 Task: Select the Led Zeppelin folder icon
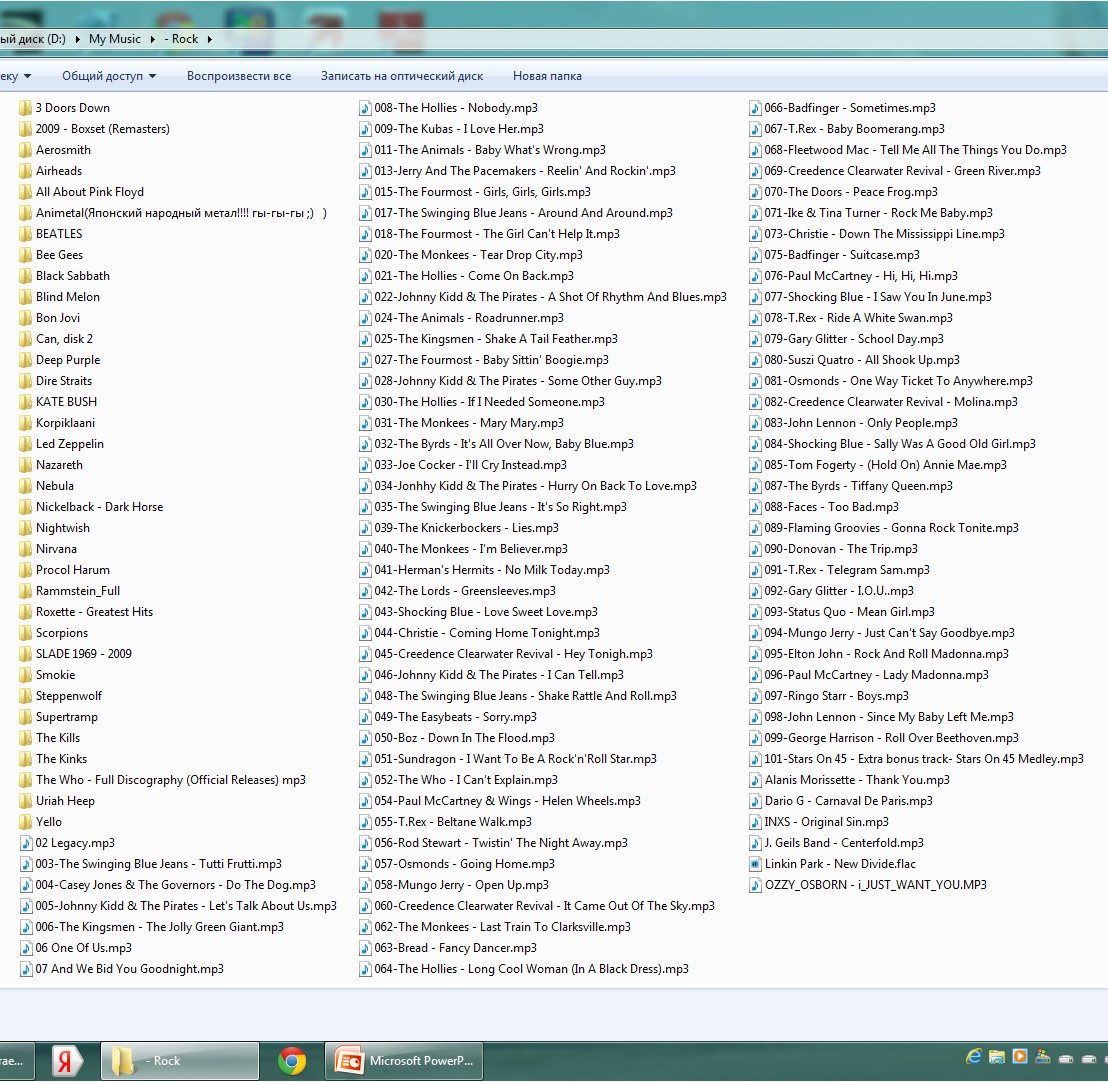click(25, 444)
